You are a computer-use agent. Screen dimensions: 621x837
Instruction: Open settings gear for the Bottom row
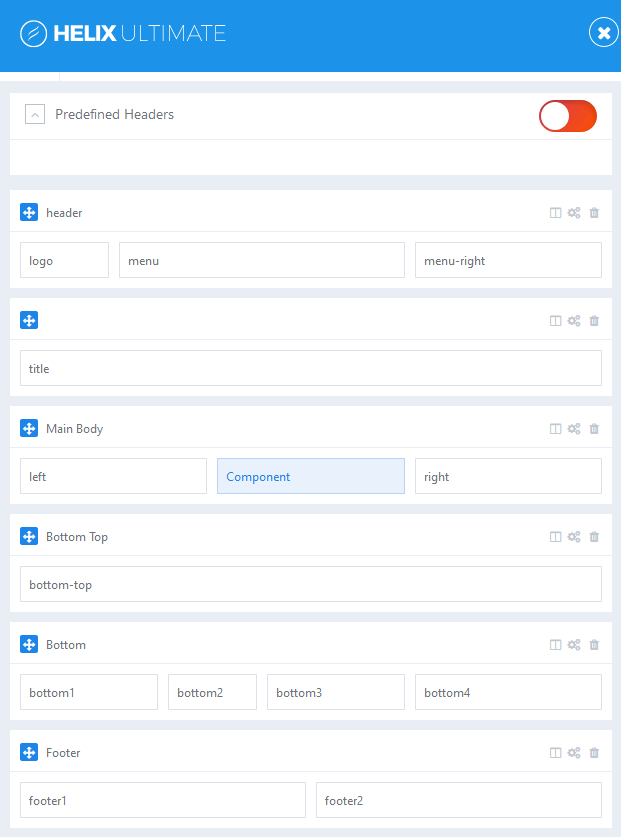coord(574,645)
